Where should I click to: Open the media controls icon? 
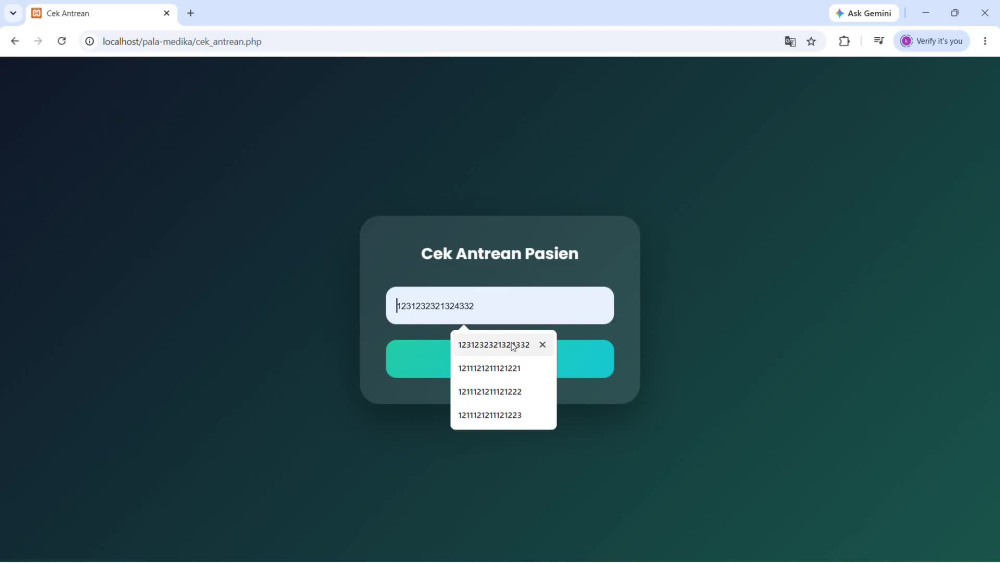click(x=879, y=41)
